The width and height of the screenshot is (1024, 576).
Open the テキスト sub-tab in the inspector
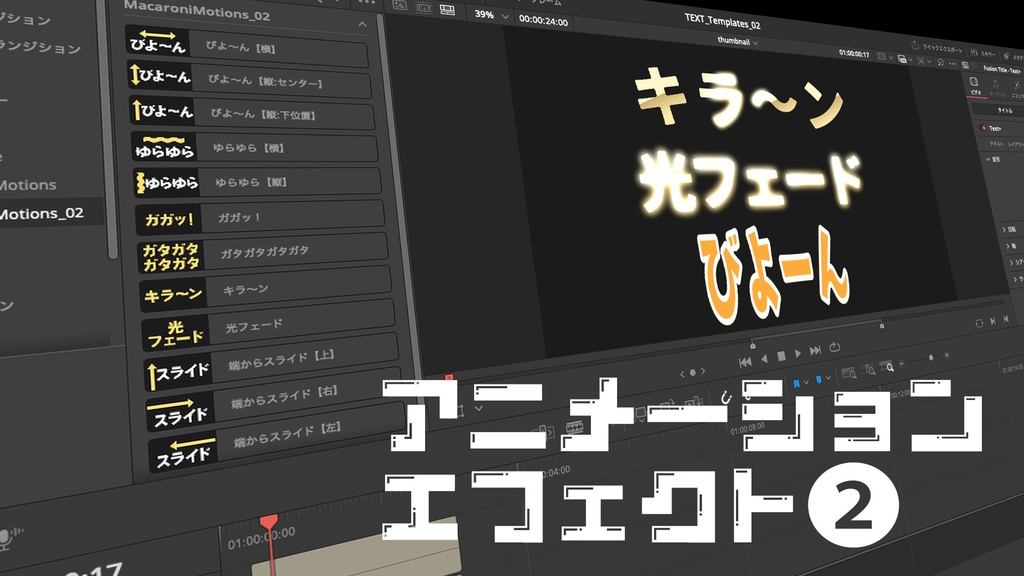997,144
